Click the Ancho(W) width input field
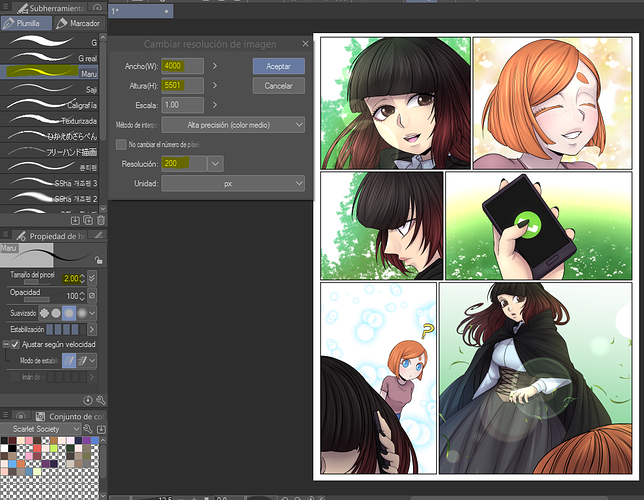 182,66
